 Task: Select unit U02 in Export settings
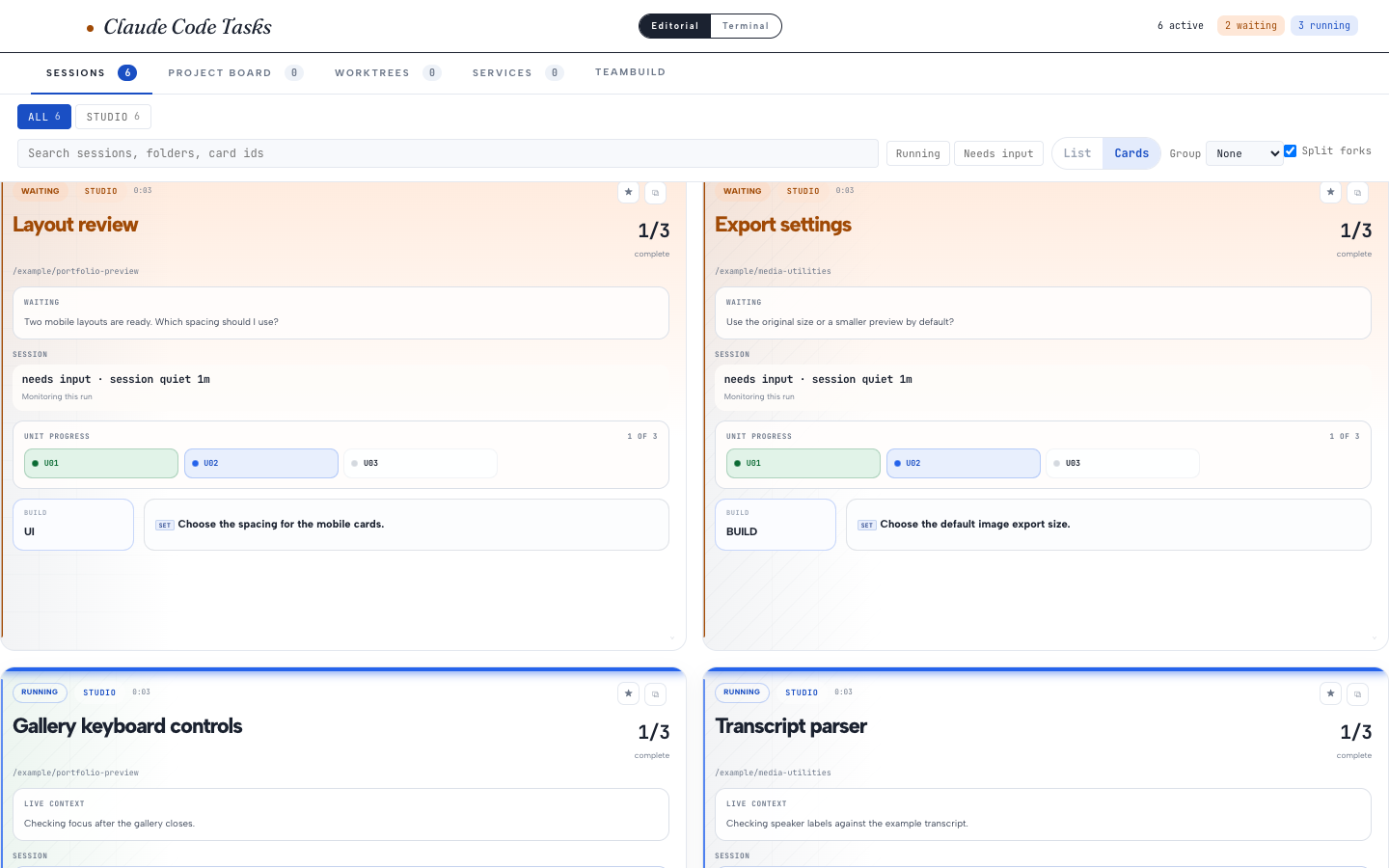point(964,464)
